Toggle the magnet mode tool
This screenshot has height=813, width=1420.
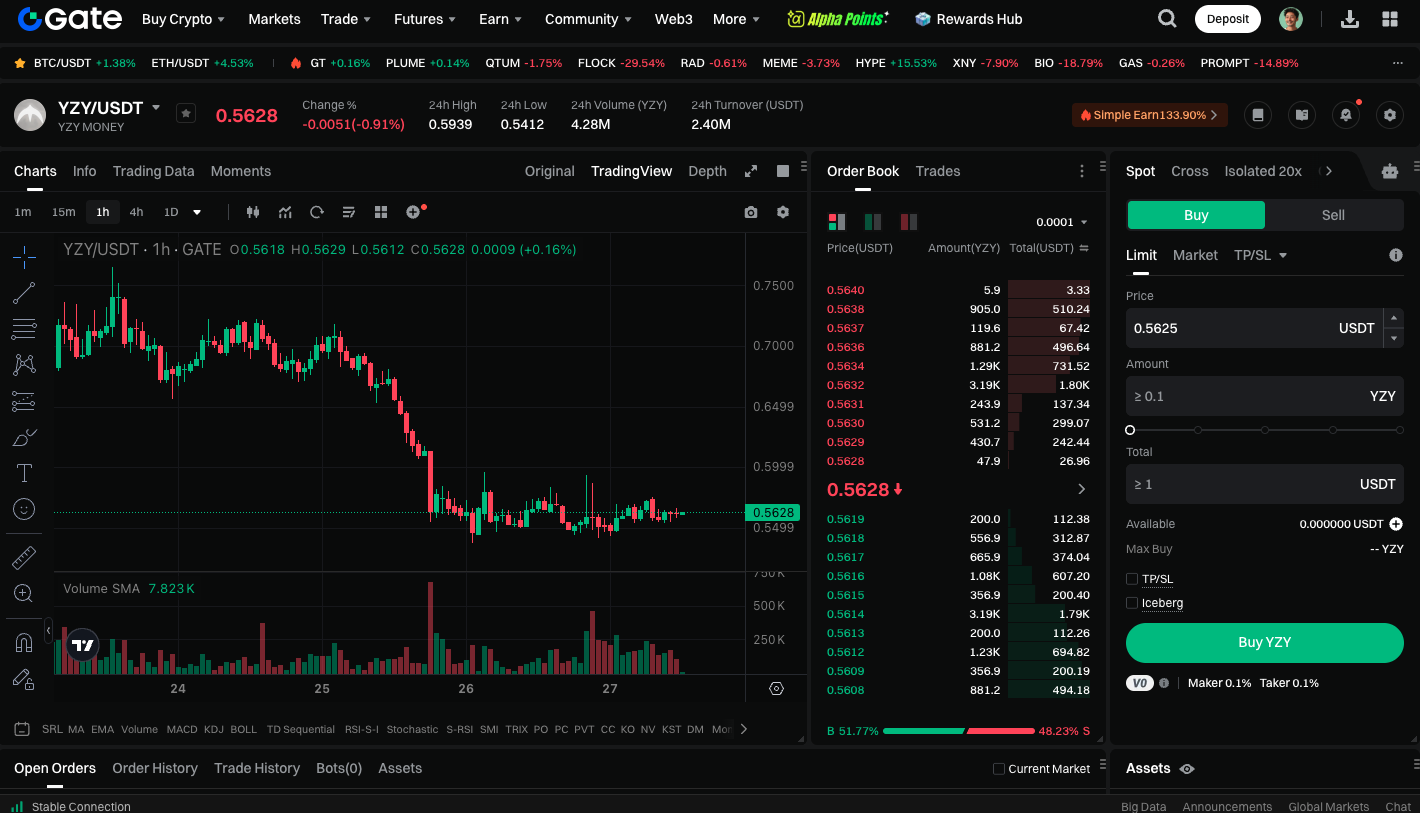pyautogui.click(x=24, y=642)
